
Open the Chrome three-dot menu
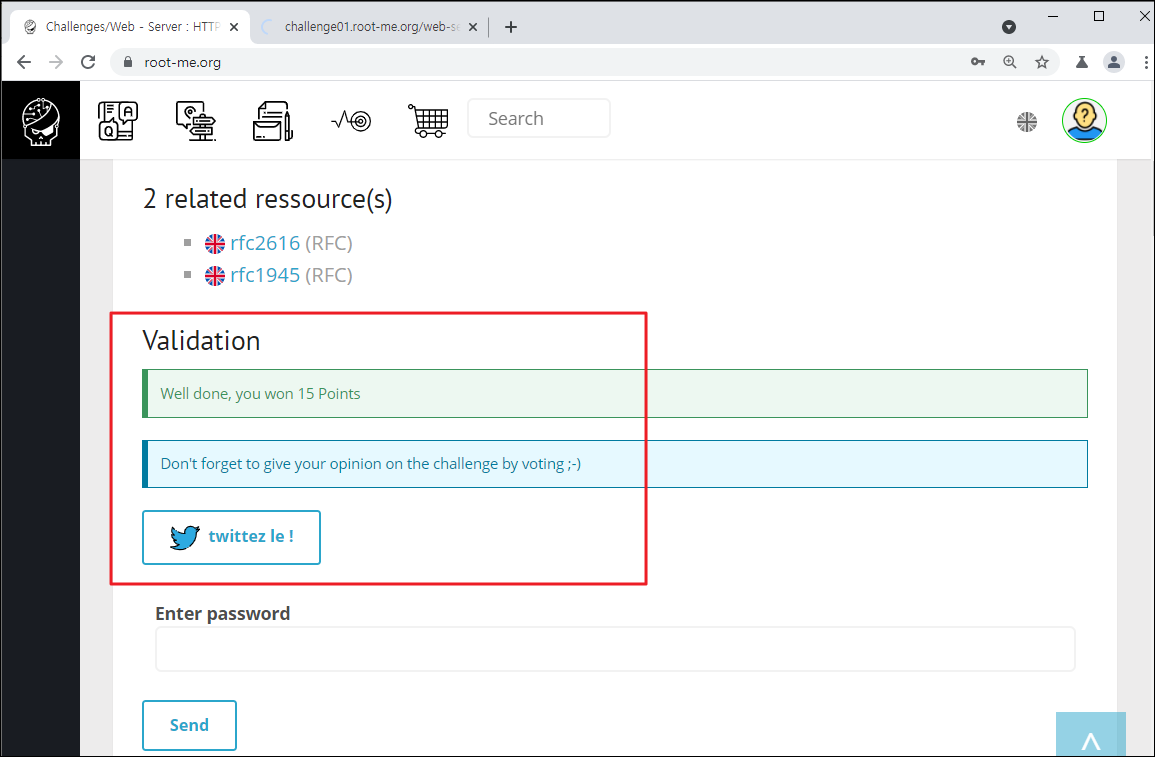[1145, 62]
